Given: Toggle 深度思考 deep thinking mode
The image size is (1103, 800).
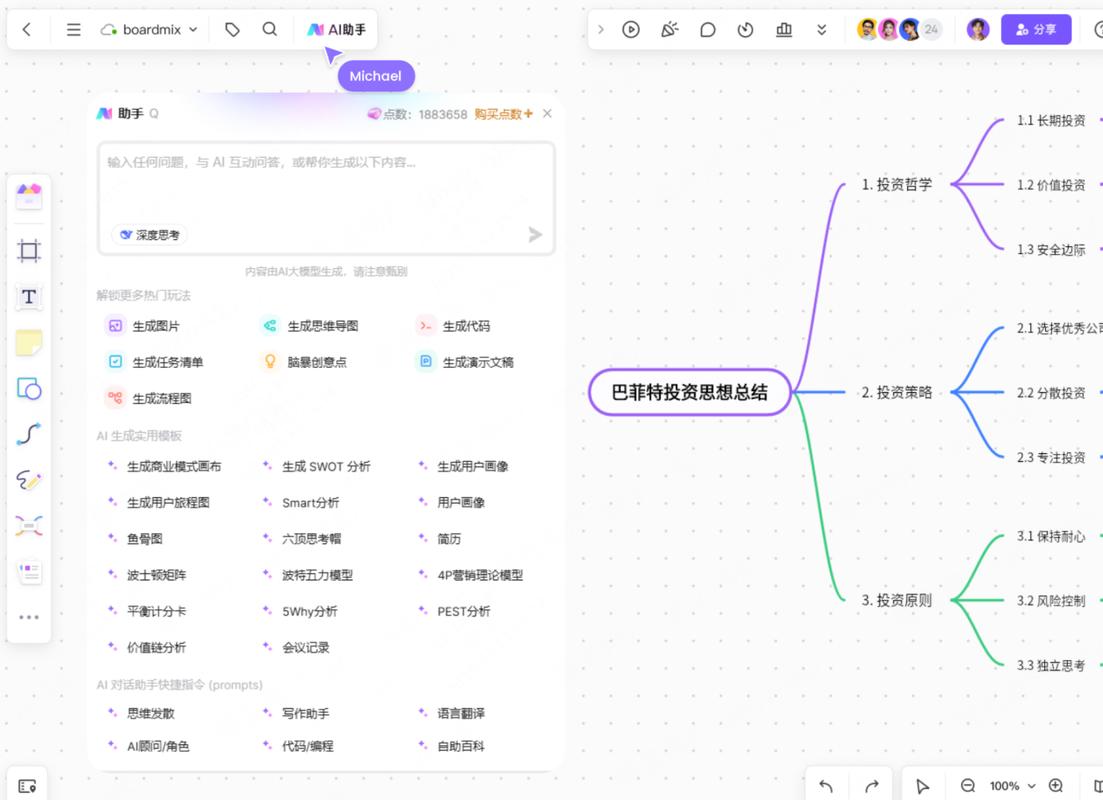Looking at the screenshot, I should 150,235.
